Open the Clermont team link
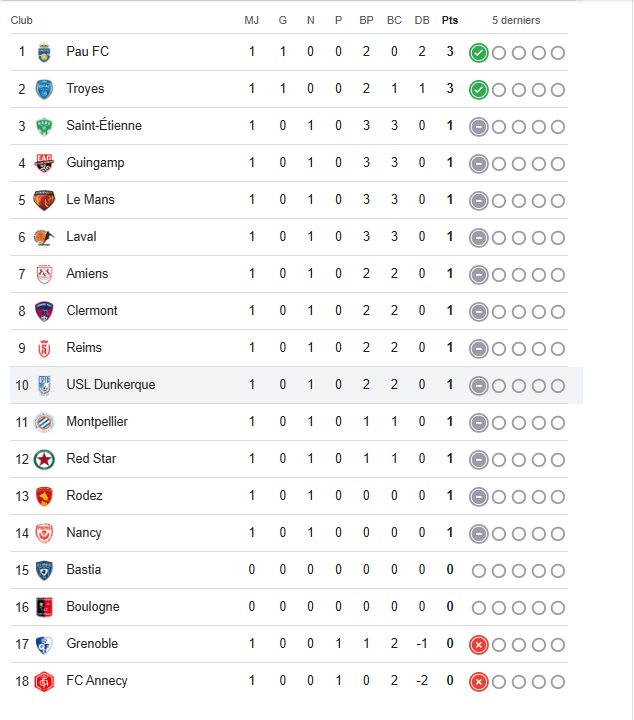The height and width of the screenshot is (720, 634). click(92, 311)
